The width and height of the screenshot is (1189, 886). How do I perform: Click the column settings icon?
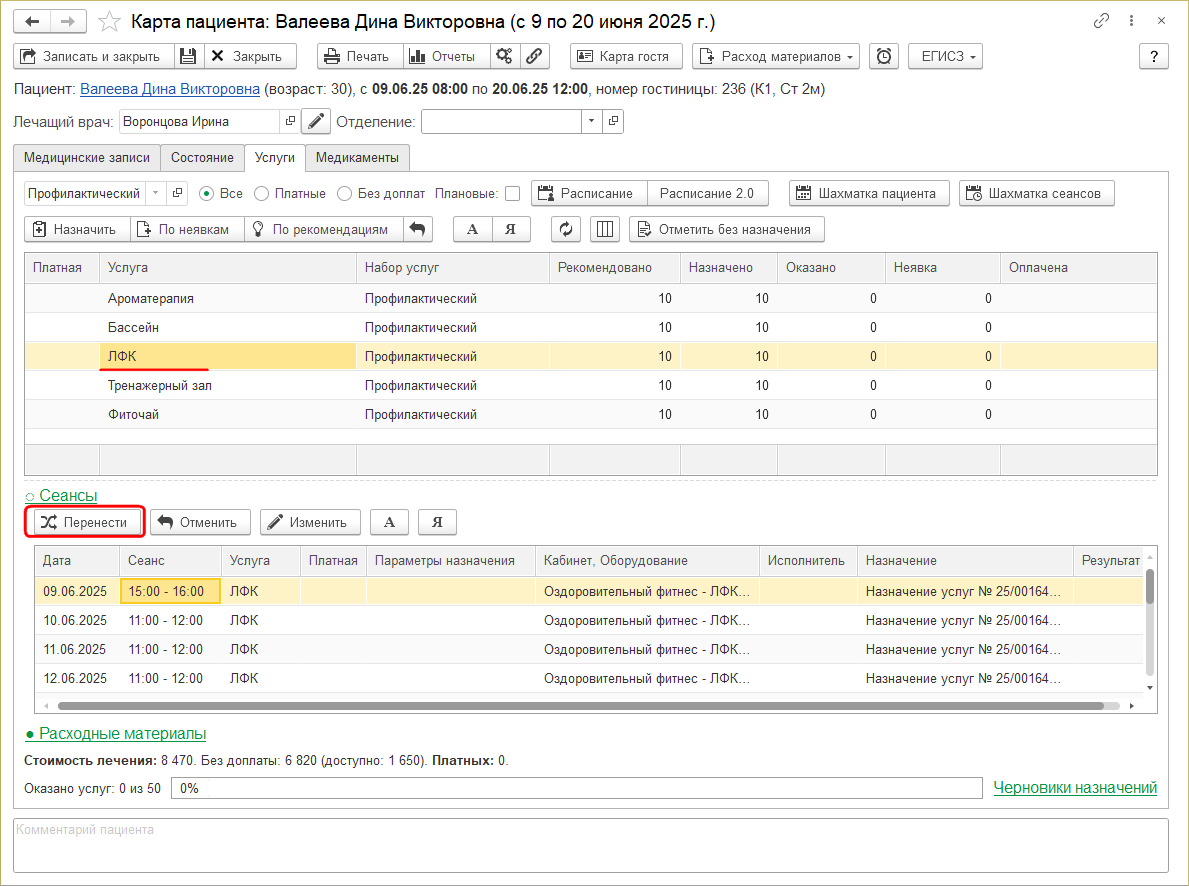(605, 229)
